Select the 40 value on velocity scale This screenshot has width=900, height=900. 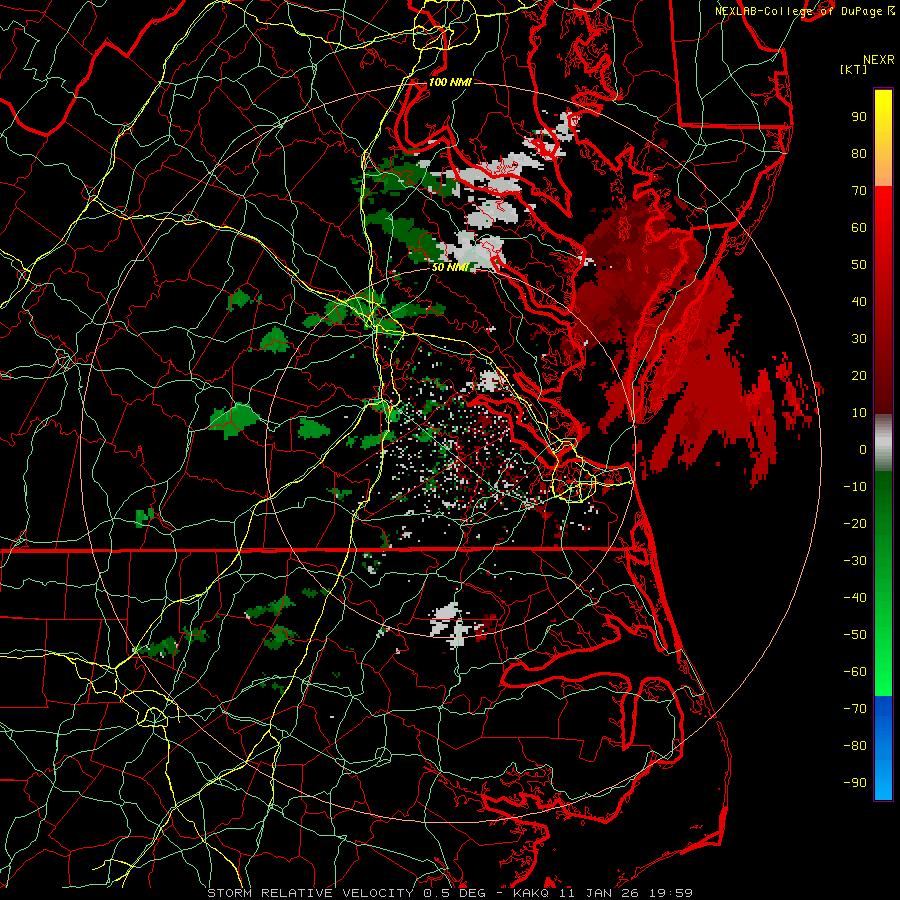[859, 302]
